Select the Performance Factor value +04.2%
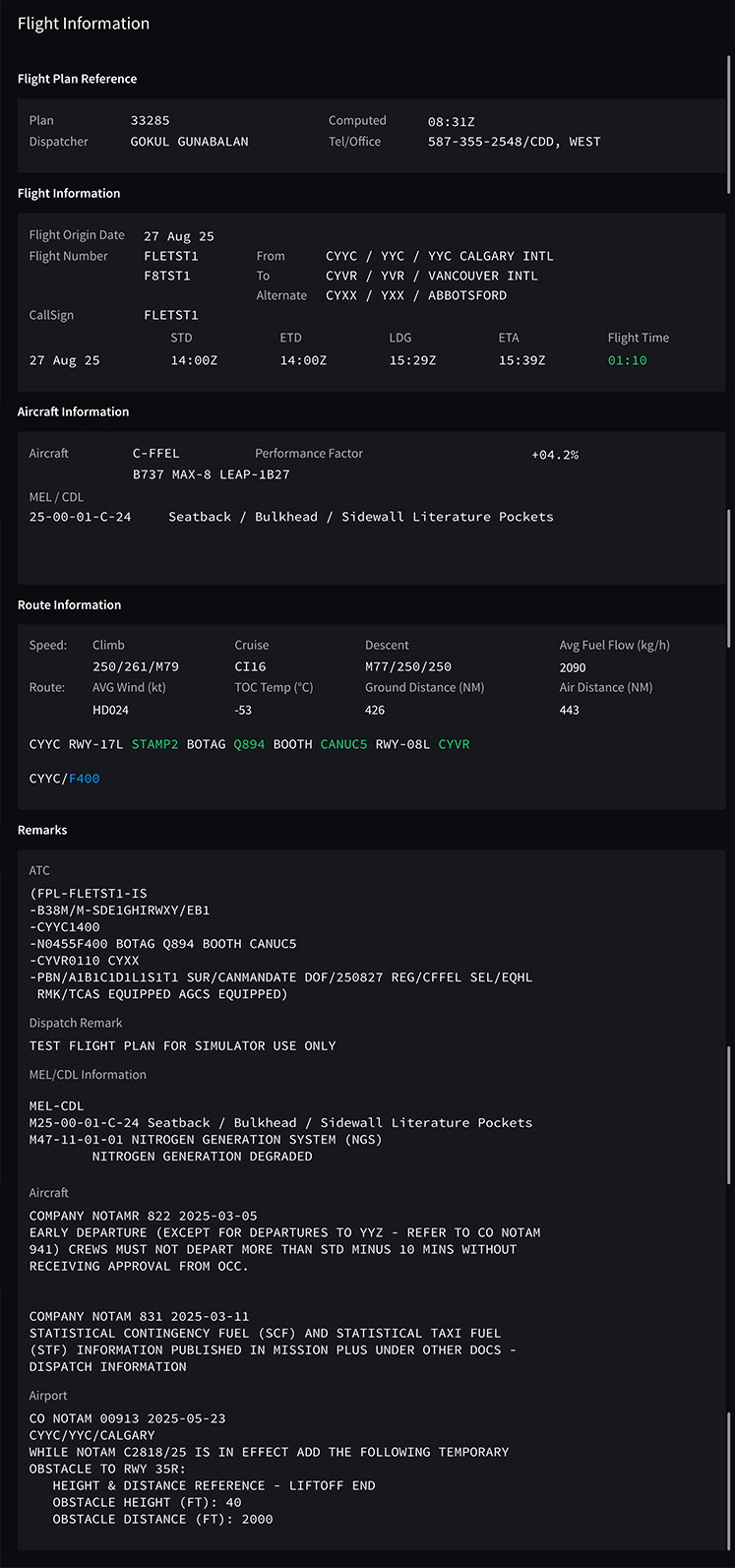Image resolution: width=735 pixels, height=1568 pixels. (555, 455)
